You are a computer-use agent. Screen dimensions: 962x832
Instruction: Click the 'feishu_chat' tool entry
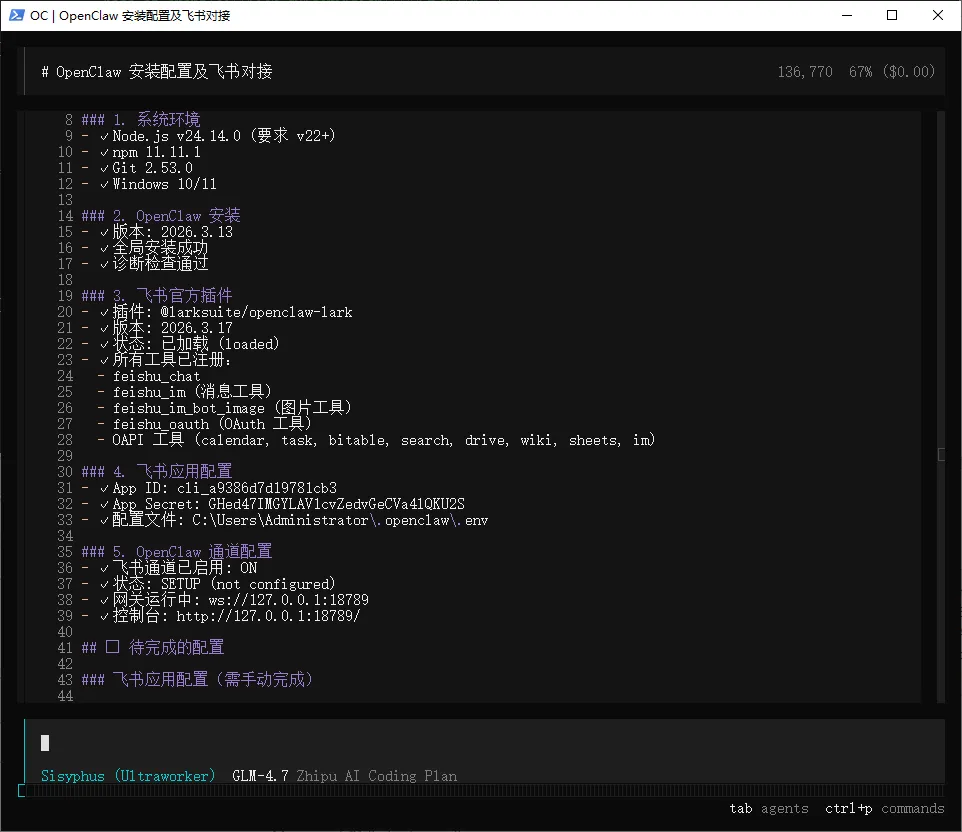[x=156, y=376]
